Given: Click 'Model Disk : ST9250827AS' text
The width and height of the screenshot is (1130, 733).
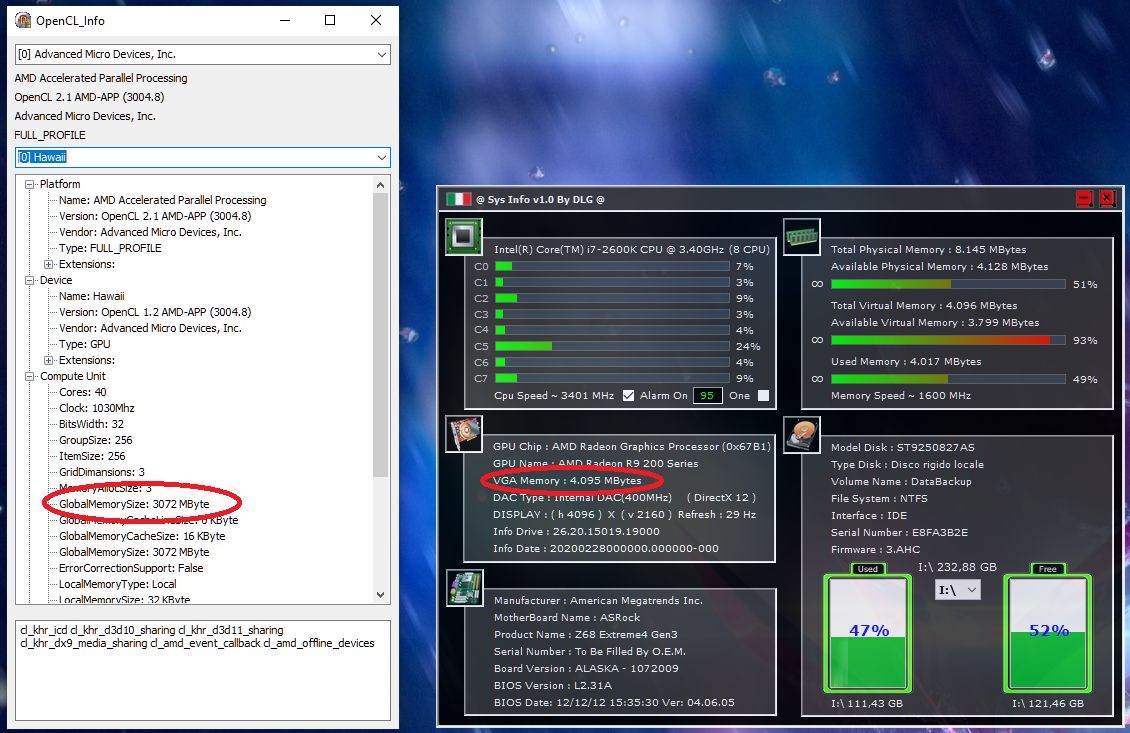Looking at the screenshot, I should pyautogui.click(x=902, y=448).
